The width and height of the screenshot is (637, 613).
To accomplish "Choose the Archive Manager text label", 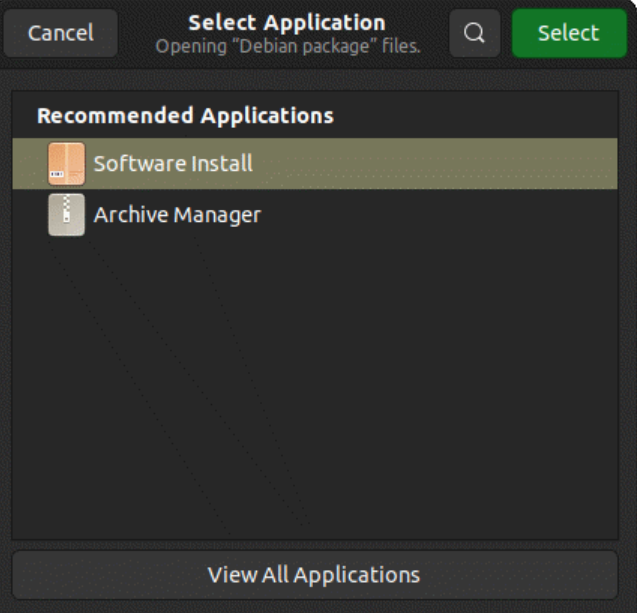I will (177, 214).
